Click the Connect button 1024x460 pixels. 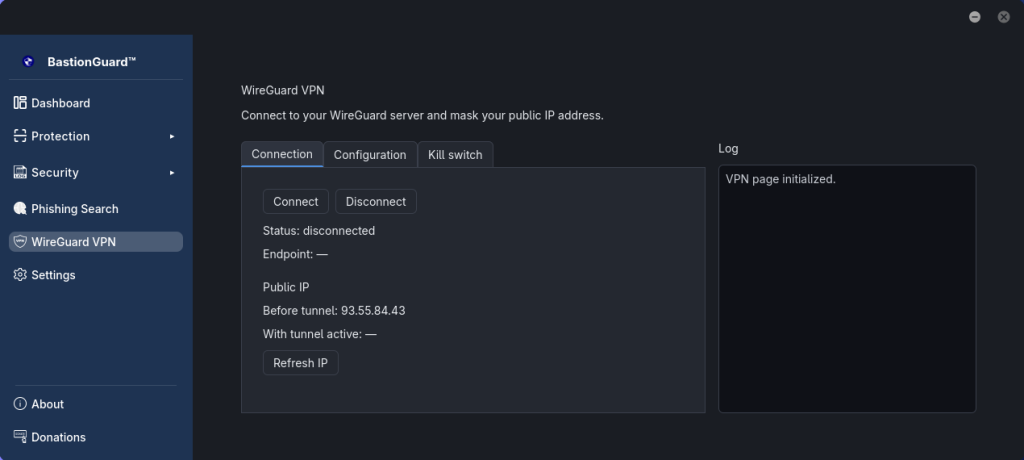296,202
